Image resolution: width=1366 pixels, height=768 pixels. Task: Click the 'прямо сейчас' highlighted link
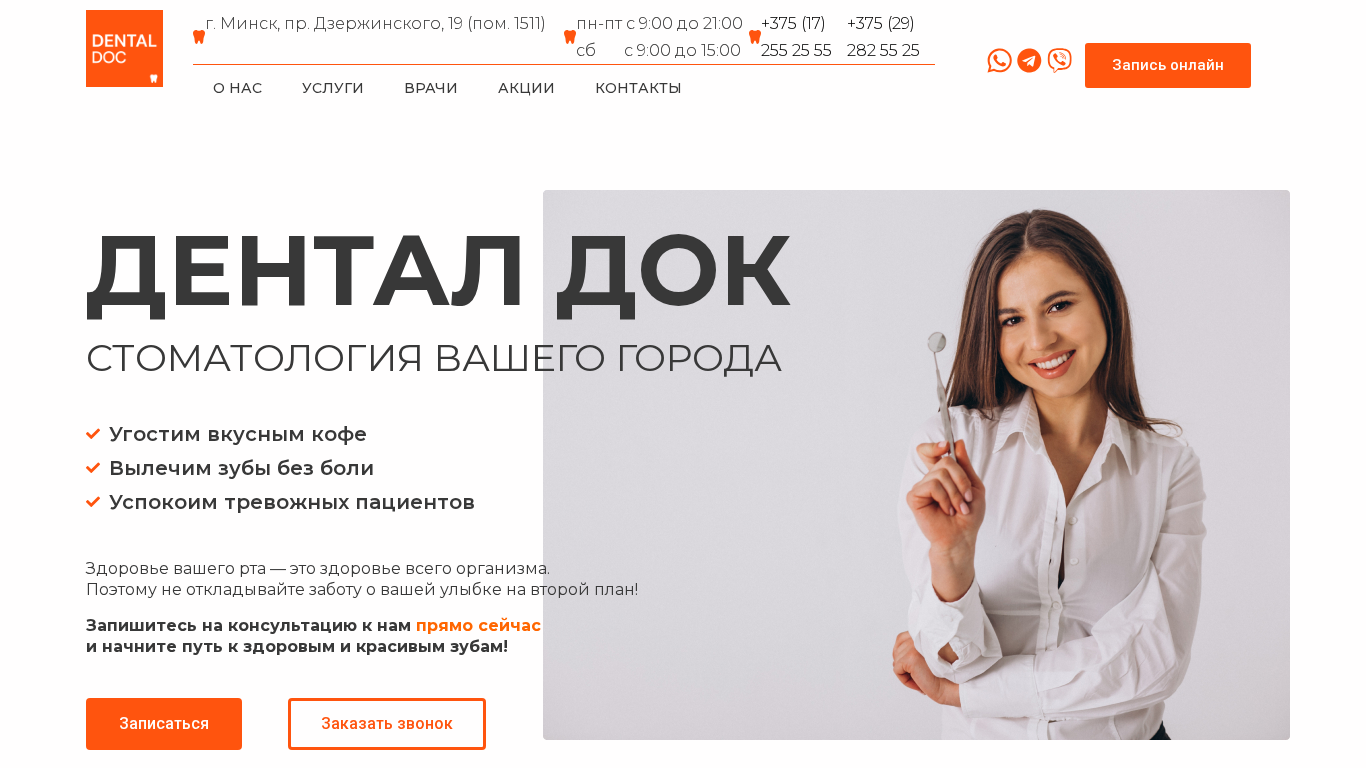[x=478, y=626]
